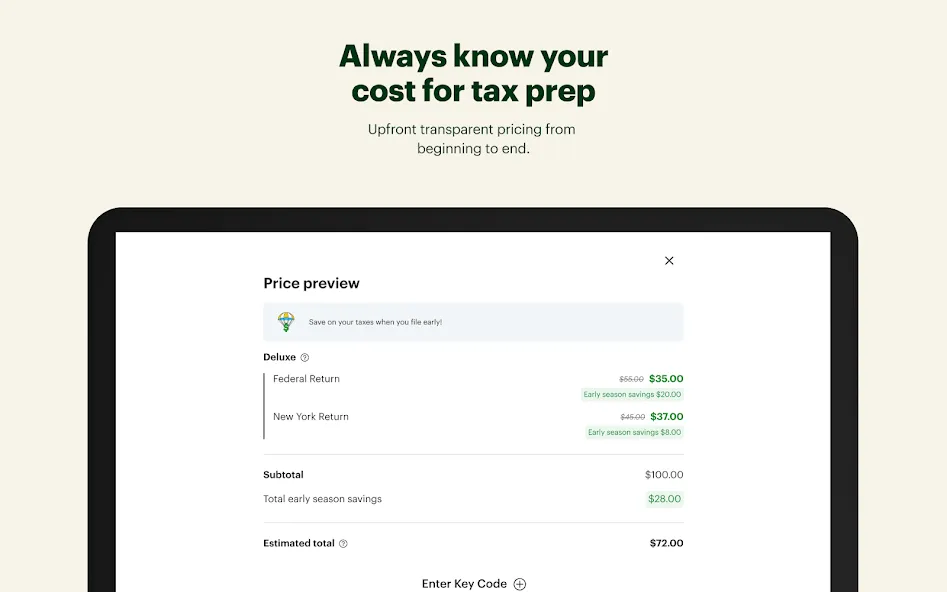Close the Price preview dialog

click(x=669, y=260)
